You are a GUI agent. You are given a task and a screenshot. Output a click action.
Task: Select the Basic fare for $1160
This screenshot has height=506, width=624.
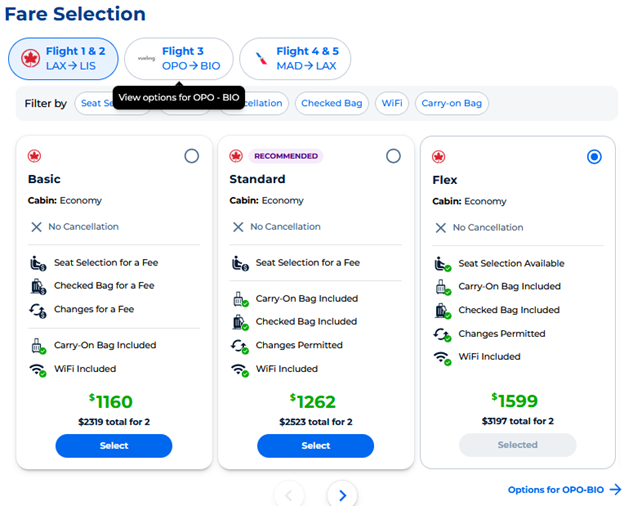pyautogui.click(x=114, y=445)
